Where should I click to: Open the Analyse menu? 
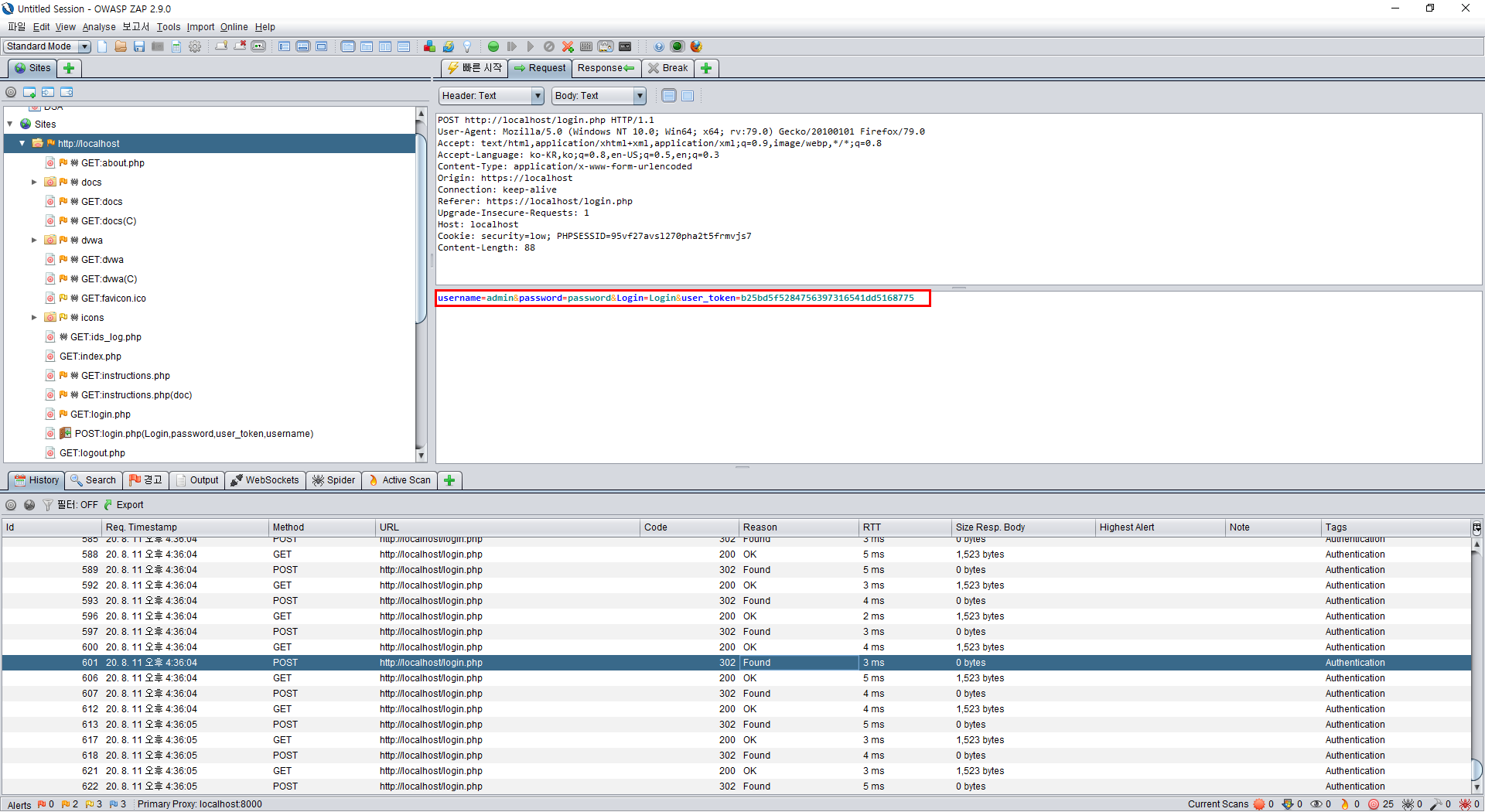[99, 27]
